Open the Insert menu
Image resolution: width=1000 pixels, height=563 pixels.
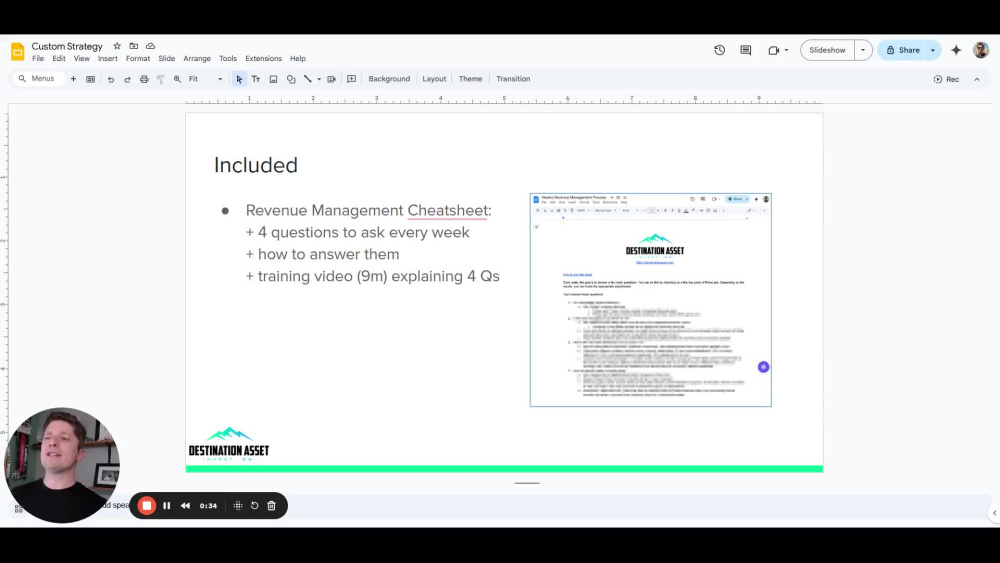[108, 59]
